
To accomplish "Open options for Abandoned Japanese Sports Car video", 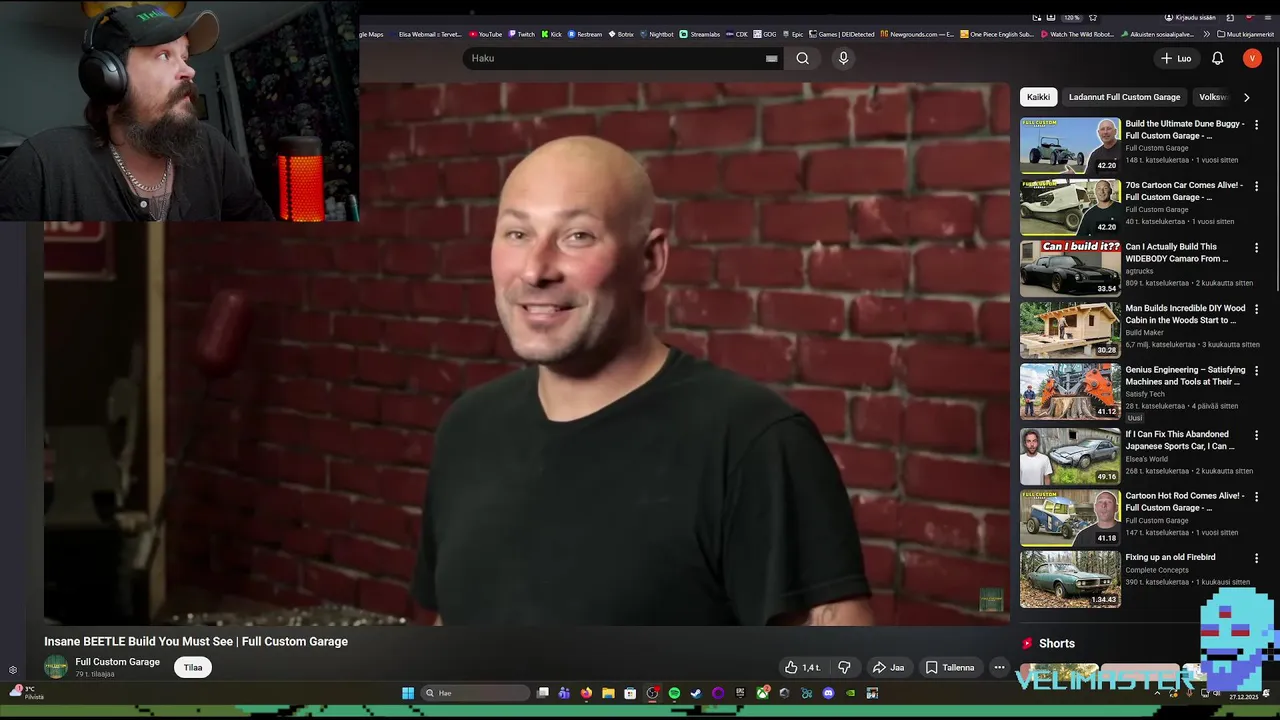I will click(1257, 436).
